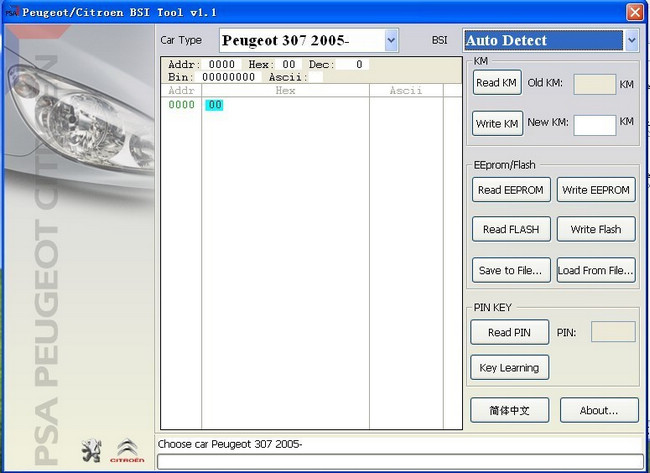Viewport: 650px width, 473px height.
Task: Click the progress bar at bottom
Action: point(400,461)
